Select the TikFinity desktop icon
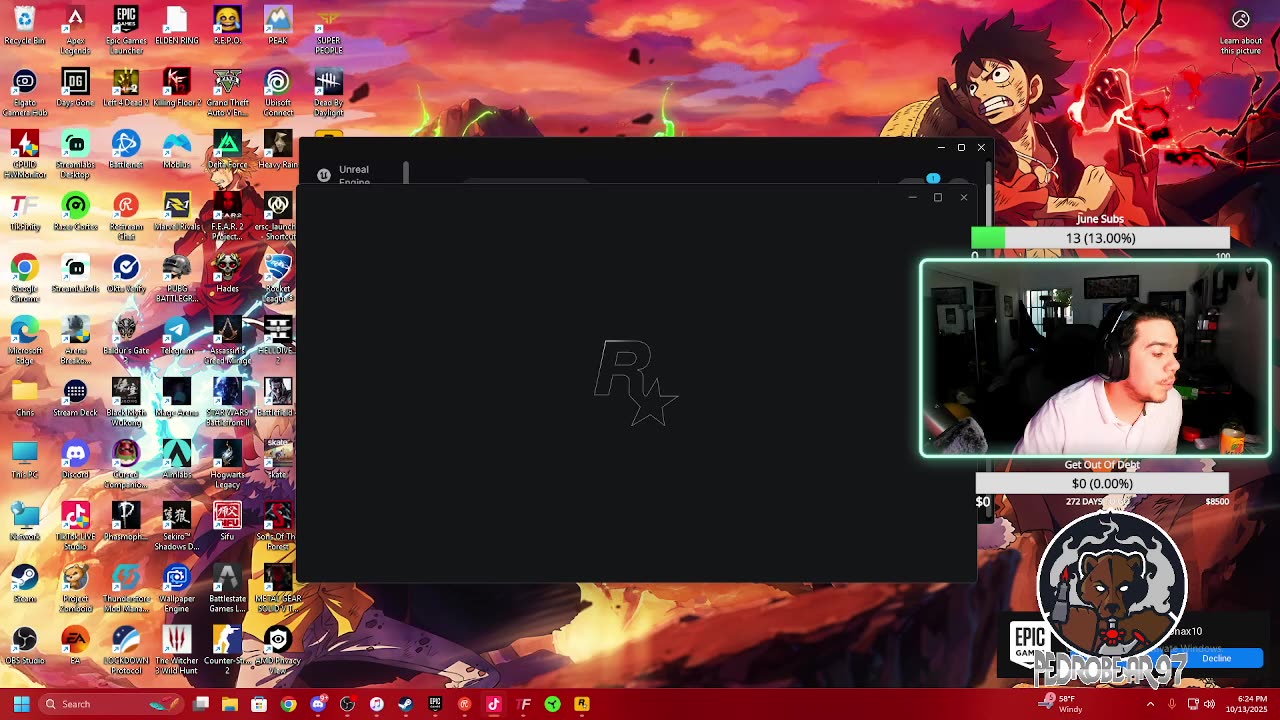 point(25,212)
